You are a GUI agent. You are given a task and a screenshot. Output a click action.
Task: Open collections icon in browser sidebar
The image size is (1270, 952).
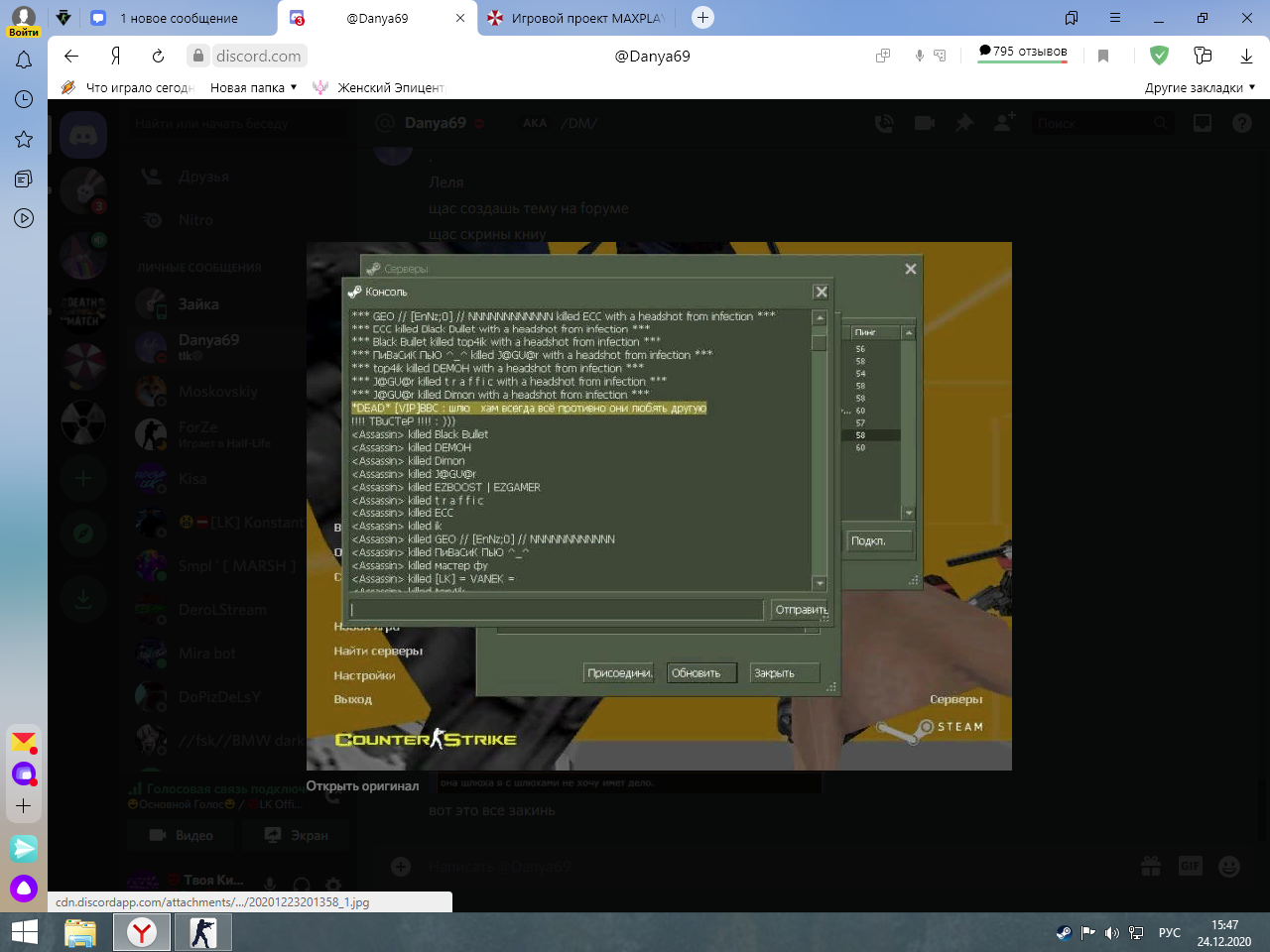pos(24,178)
